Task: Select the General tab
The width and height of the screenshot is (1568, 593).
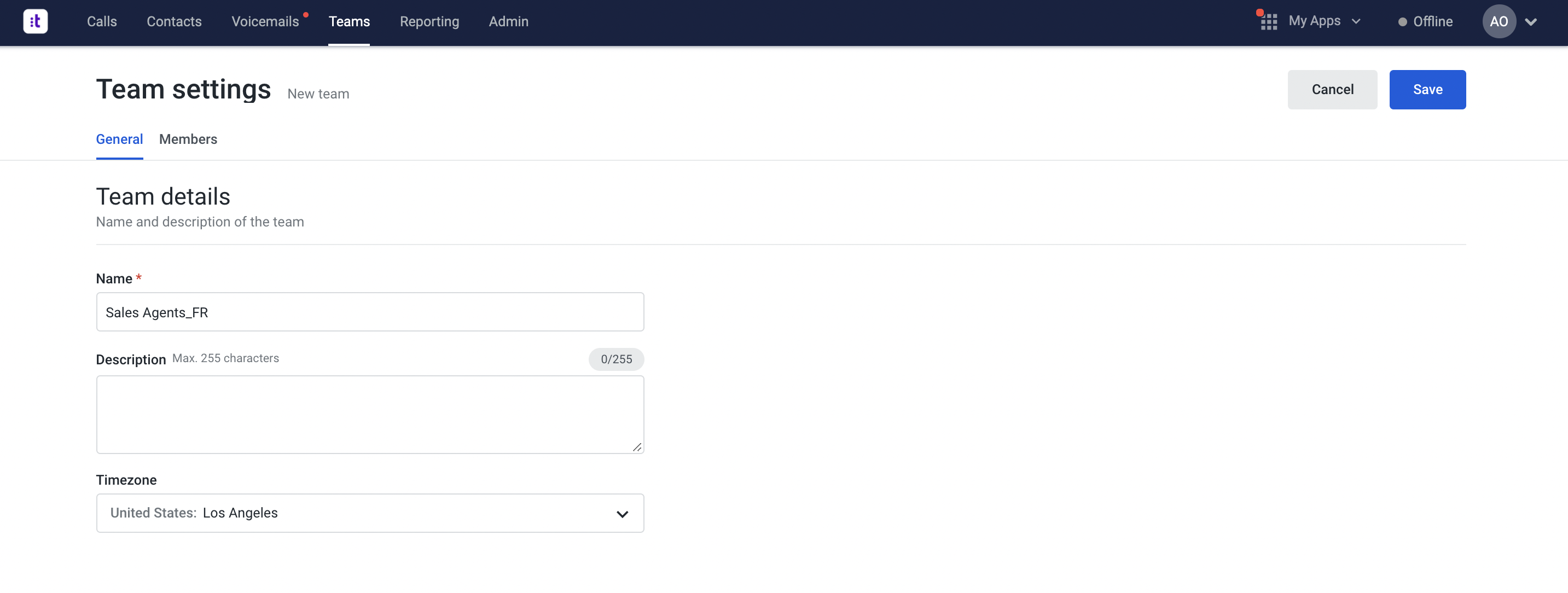Action: (119, 139)
